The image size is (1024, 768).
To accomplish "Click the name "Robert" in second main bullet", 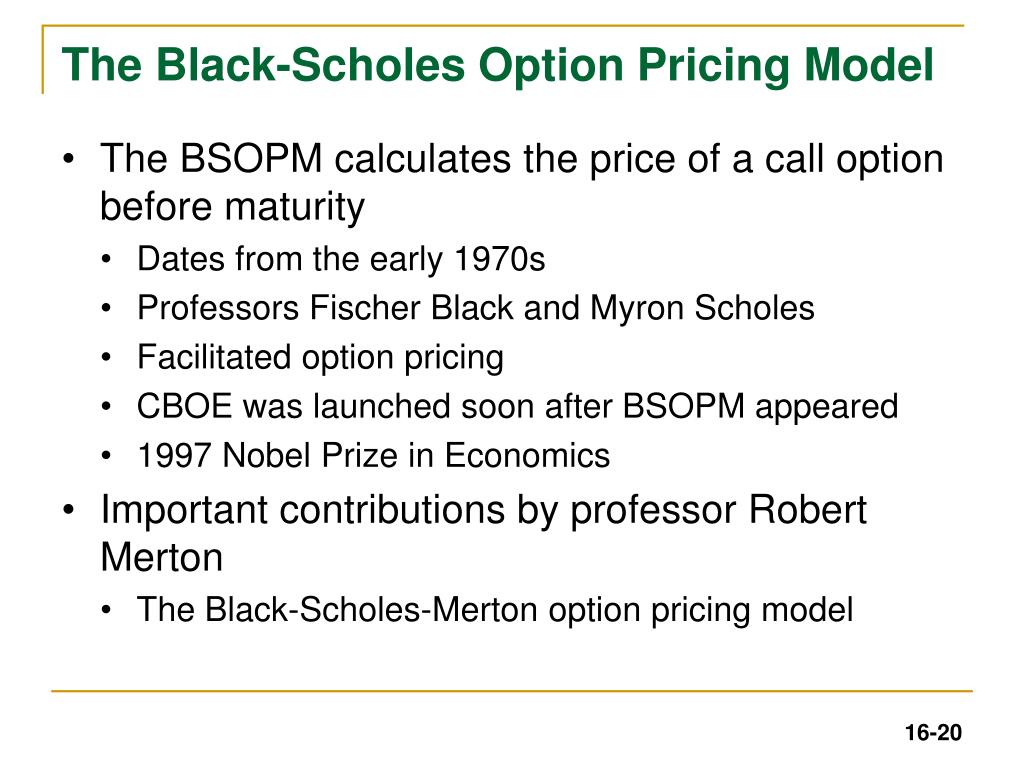I will point(807,509).
